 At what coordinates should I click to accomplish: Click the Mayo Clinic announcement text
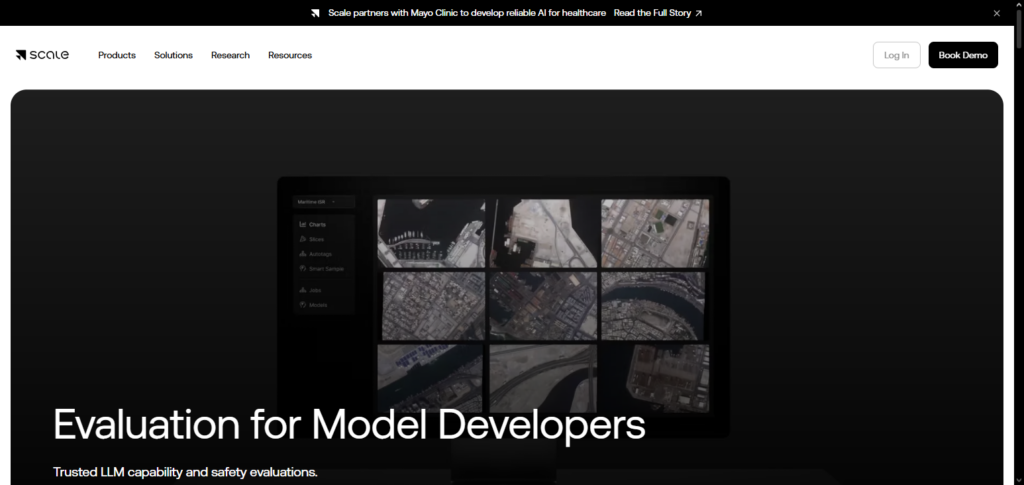point(466,13)
